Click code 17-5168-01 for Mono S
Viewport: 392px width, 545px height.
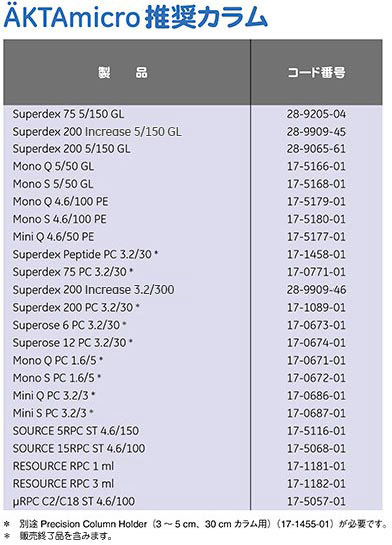(x=316, y=184)
